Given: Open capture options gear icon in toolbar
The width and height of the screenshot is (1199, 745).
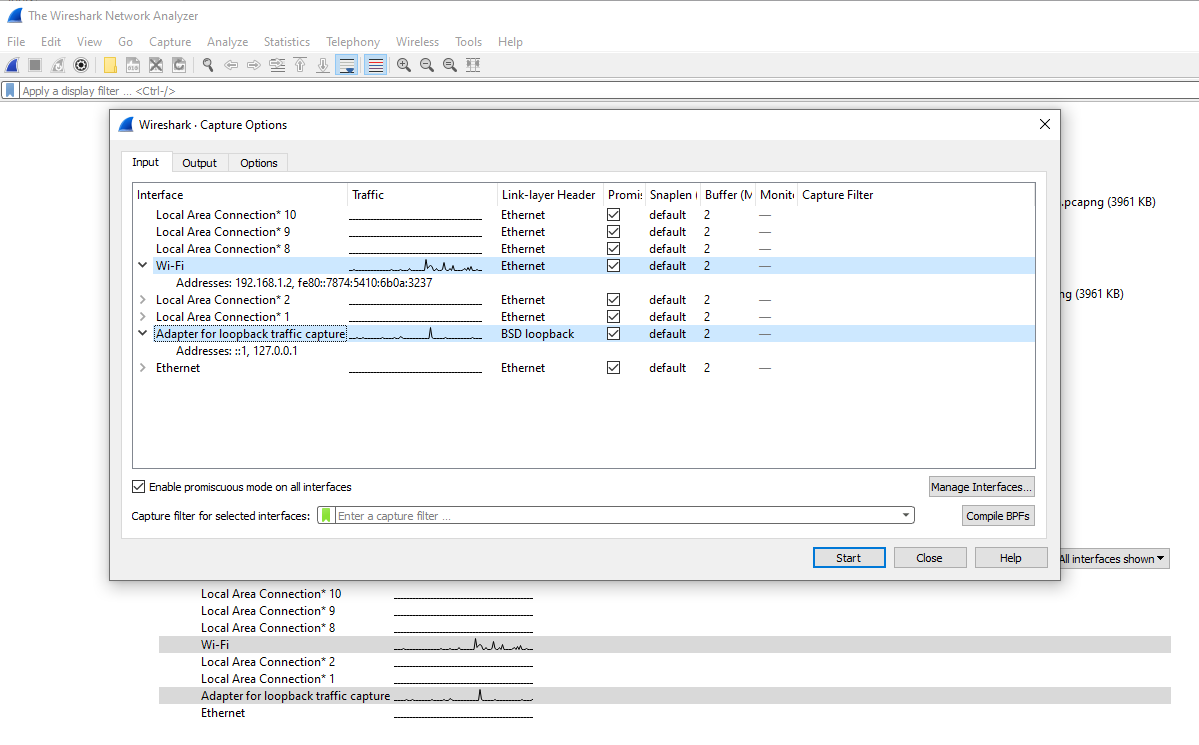Looking at the screenshot, I should tap(81, 65).
